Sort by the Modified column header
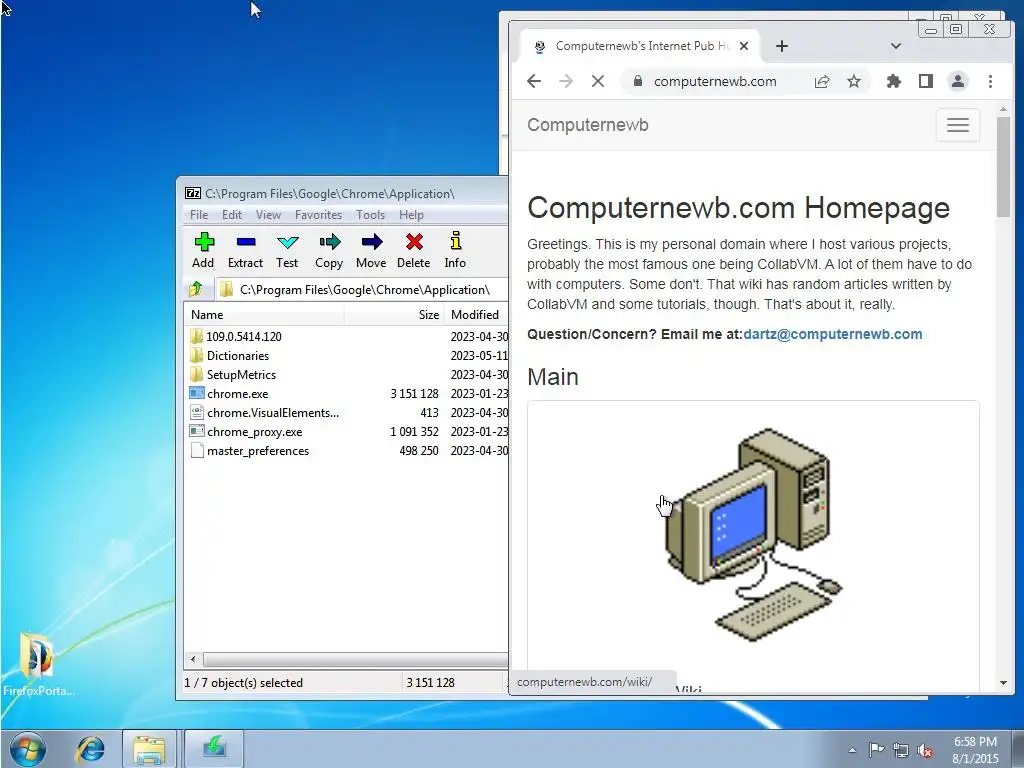Image resolution: width=1024 pixels, height=768 pixels. [x=477, y=314]
